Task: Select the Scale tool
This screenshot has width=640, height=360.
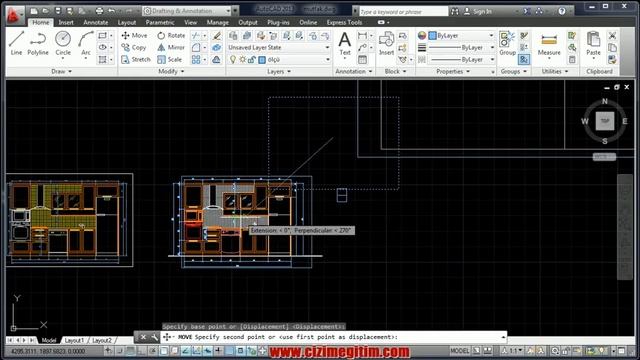Action: [169, 60]
